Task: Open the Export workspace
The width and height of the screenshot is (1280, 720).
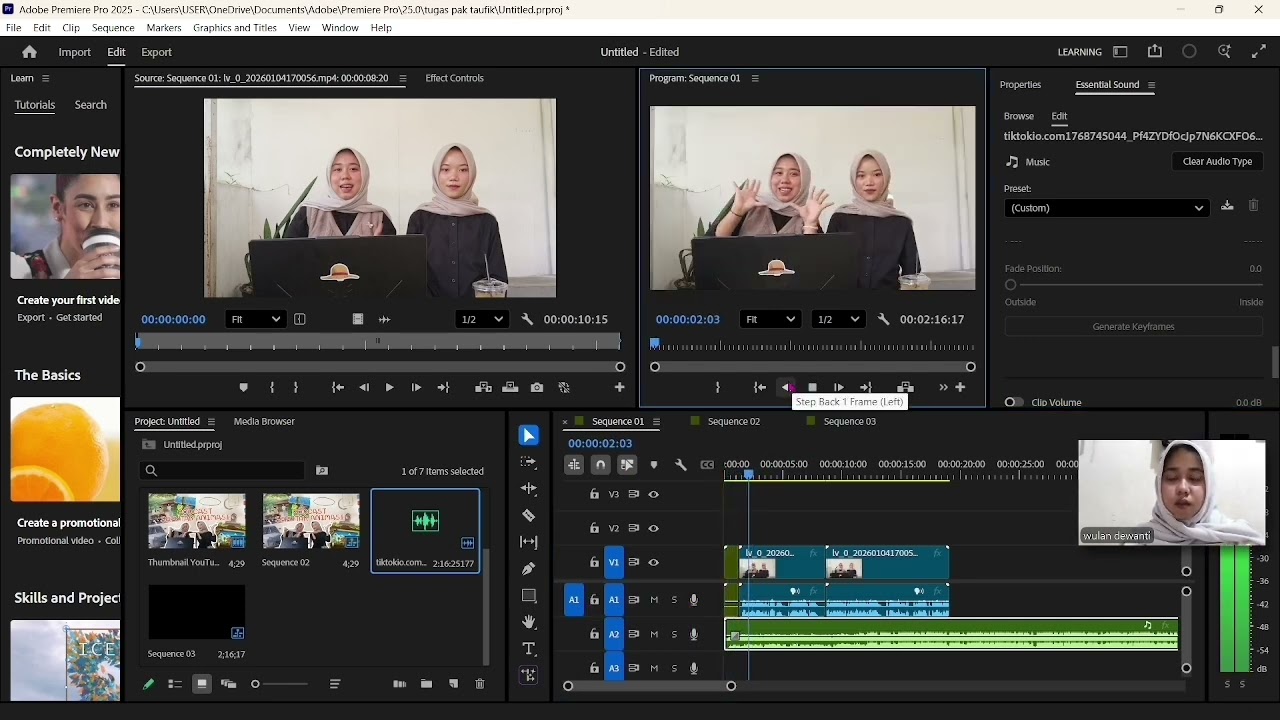Action: tap(156, 52)
